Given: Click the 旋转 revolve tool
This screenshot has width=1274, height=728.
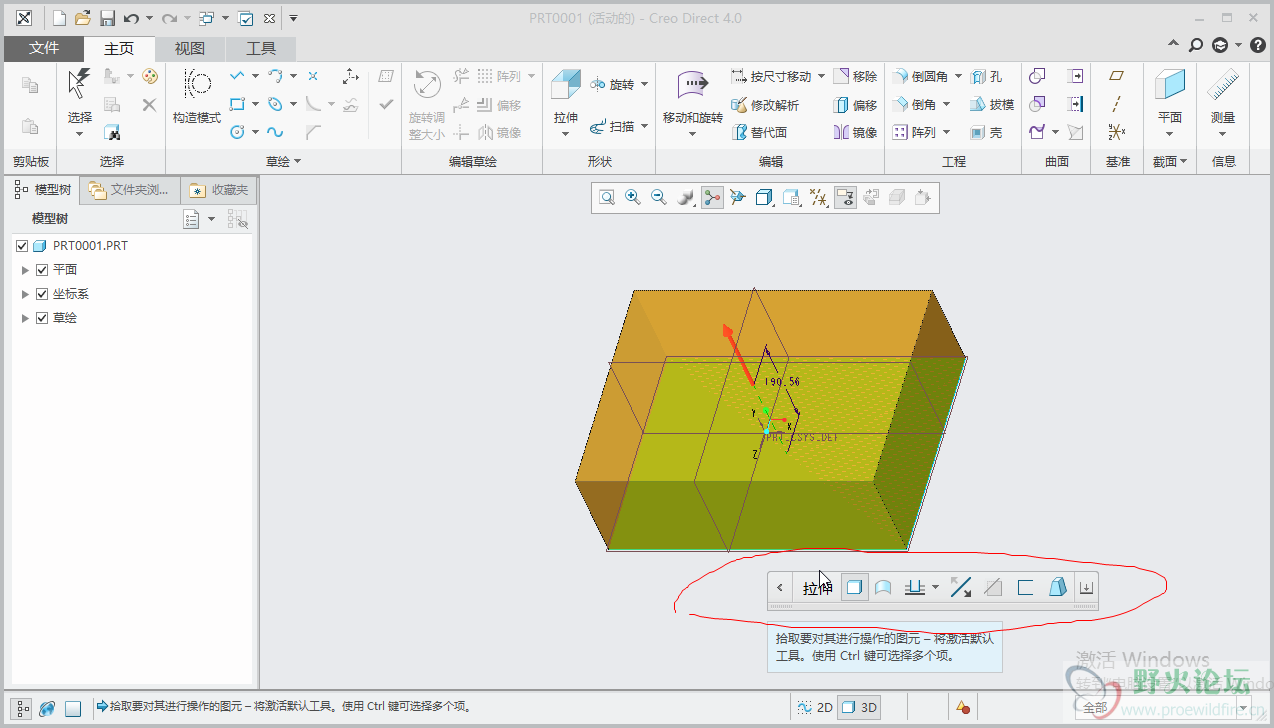Looking at the screenshot, I should [618, 84].
